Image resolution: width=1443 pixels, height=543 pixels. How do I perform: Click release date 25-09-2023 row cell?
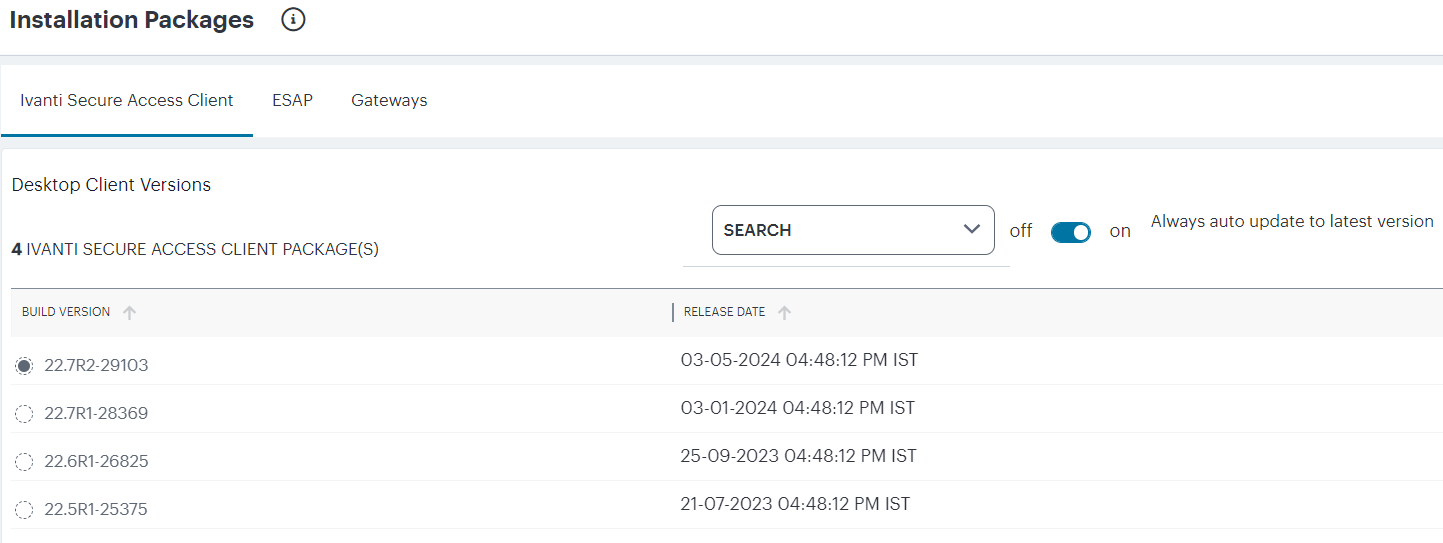coord(799,456)
